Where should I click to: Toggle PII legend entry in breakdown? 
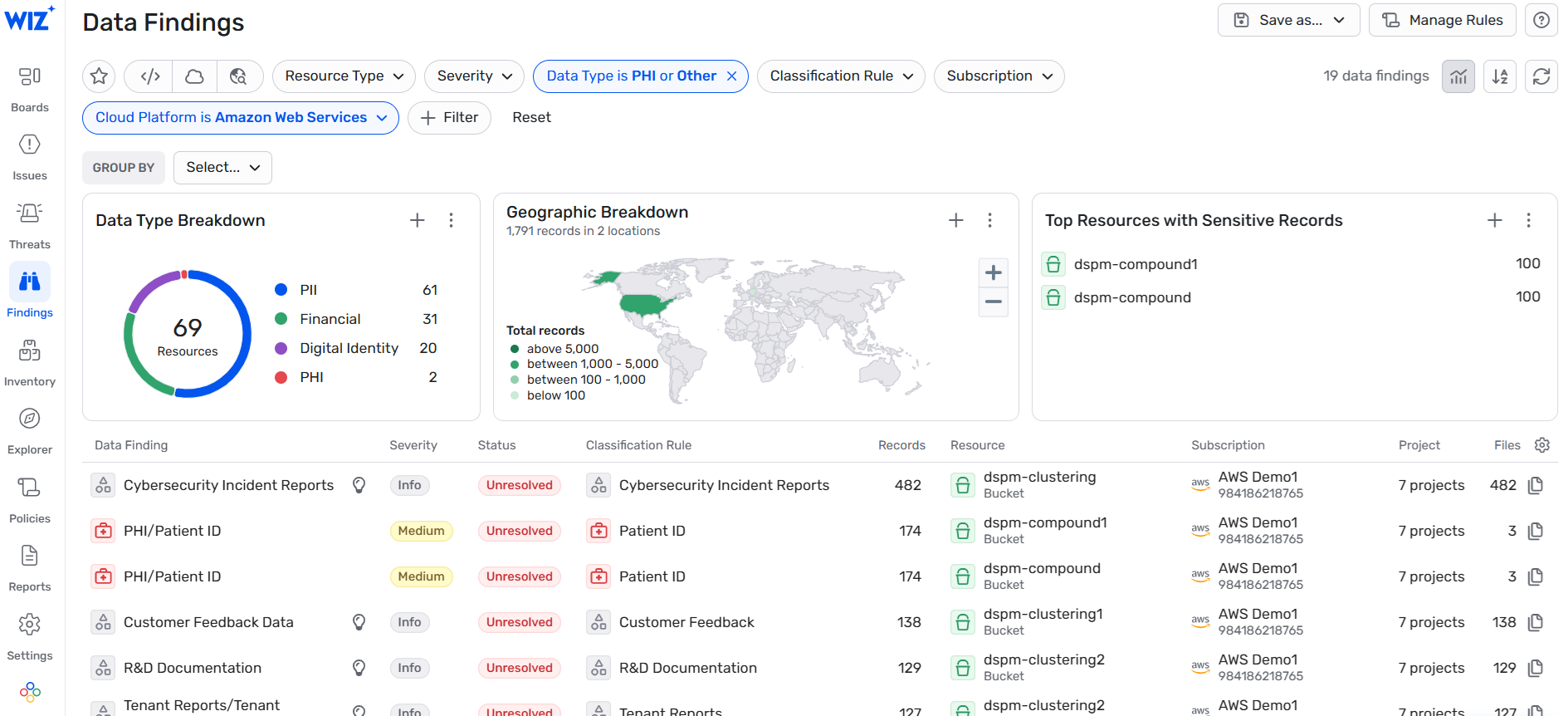pyautogui.click(x=308, y=290)
